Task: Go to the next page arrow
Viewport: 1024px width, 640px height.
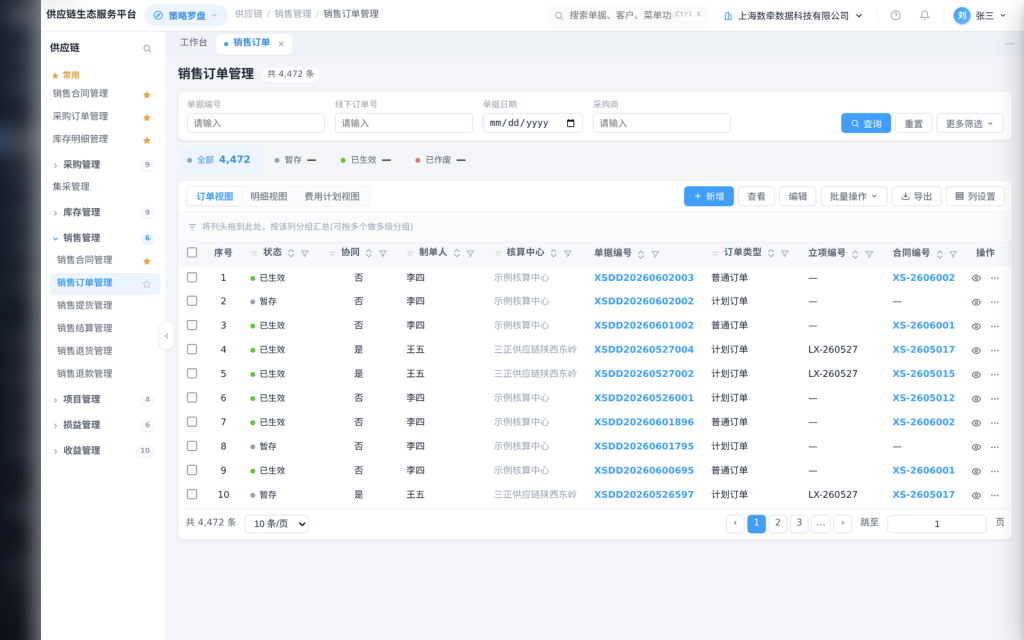Action: (x=842, y=523)
